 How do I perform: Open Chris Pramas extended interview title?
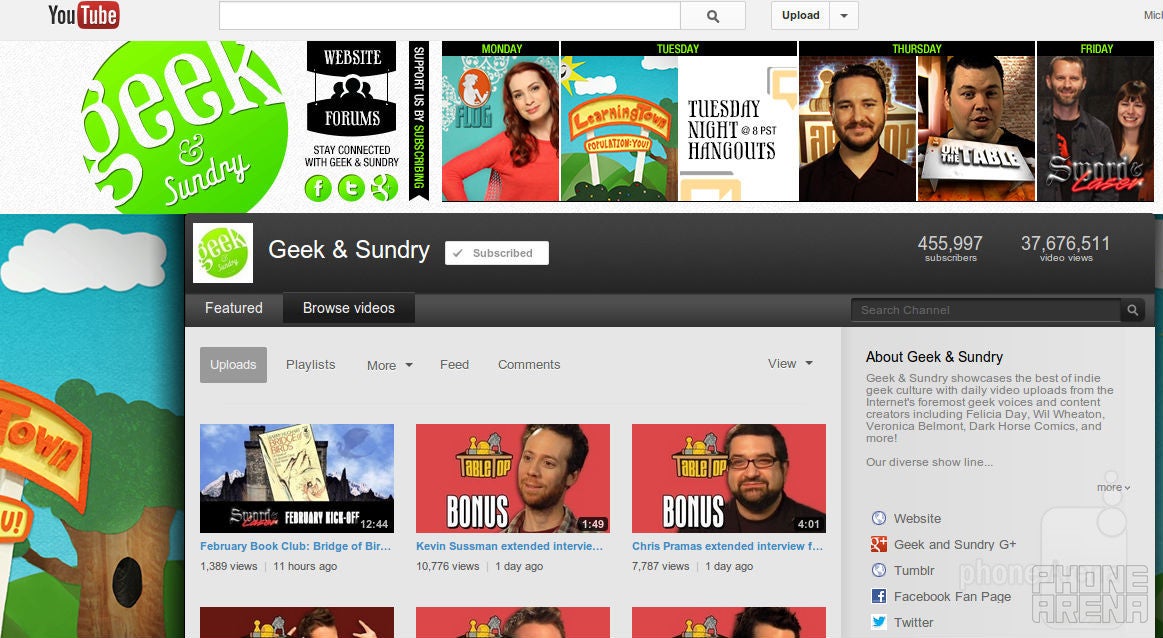click(x=727, y=546)
